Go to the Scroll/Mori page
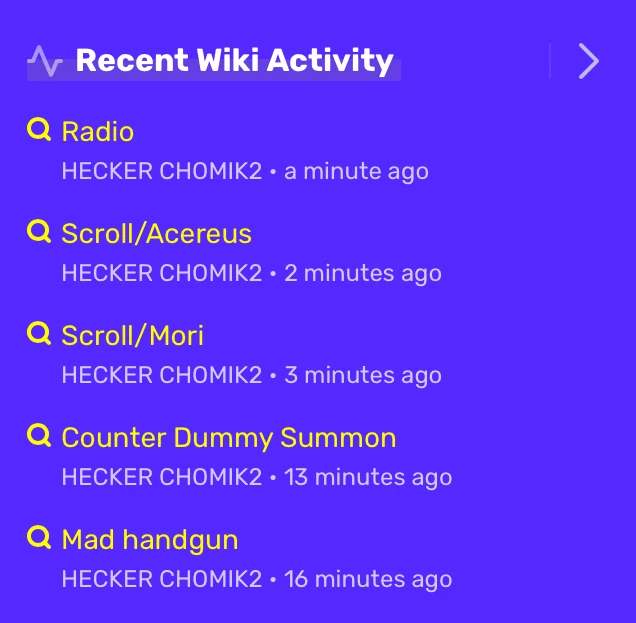The width and height of the screenshot is (636, 623). pos(132,336)
